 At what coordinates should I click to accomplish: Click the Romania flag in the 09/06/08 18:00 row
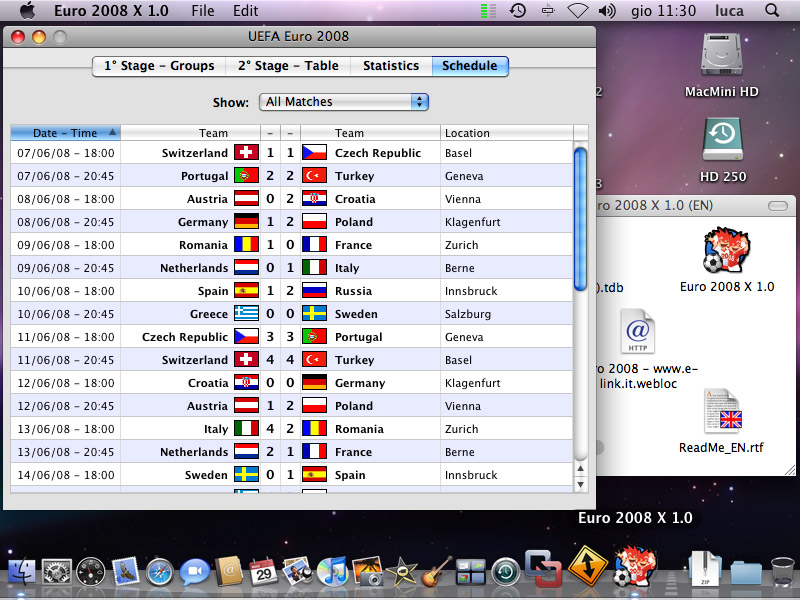point(246,244)
